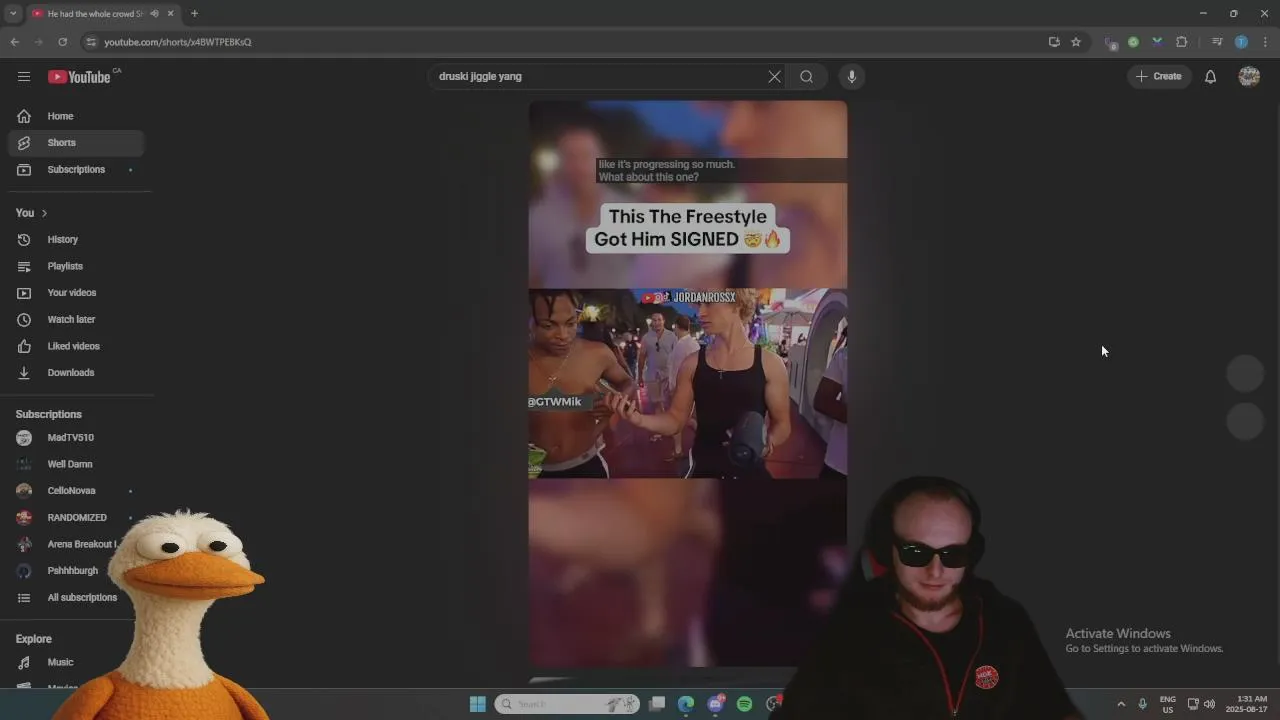Click the browser back arrow
Screen dimensions: 1280x720
(x=14, y=42)
